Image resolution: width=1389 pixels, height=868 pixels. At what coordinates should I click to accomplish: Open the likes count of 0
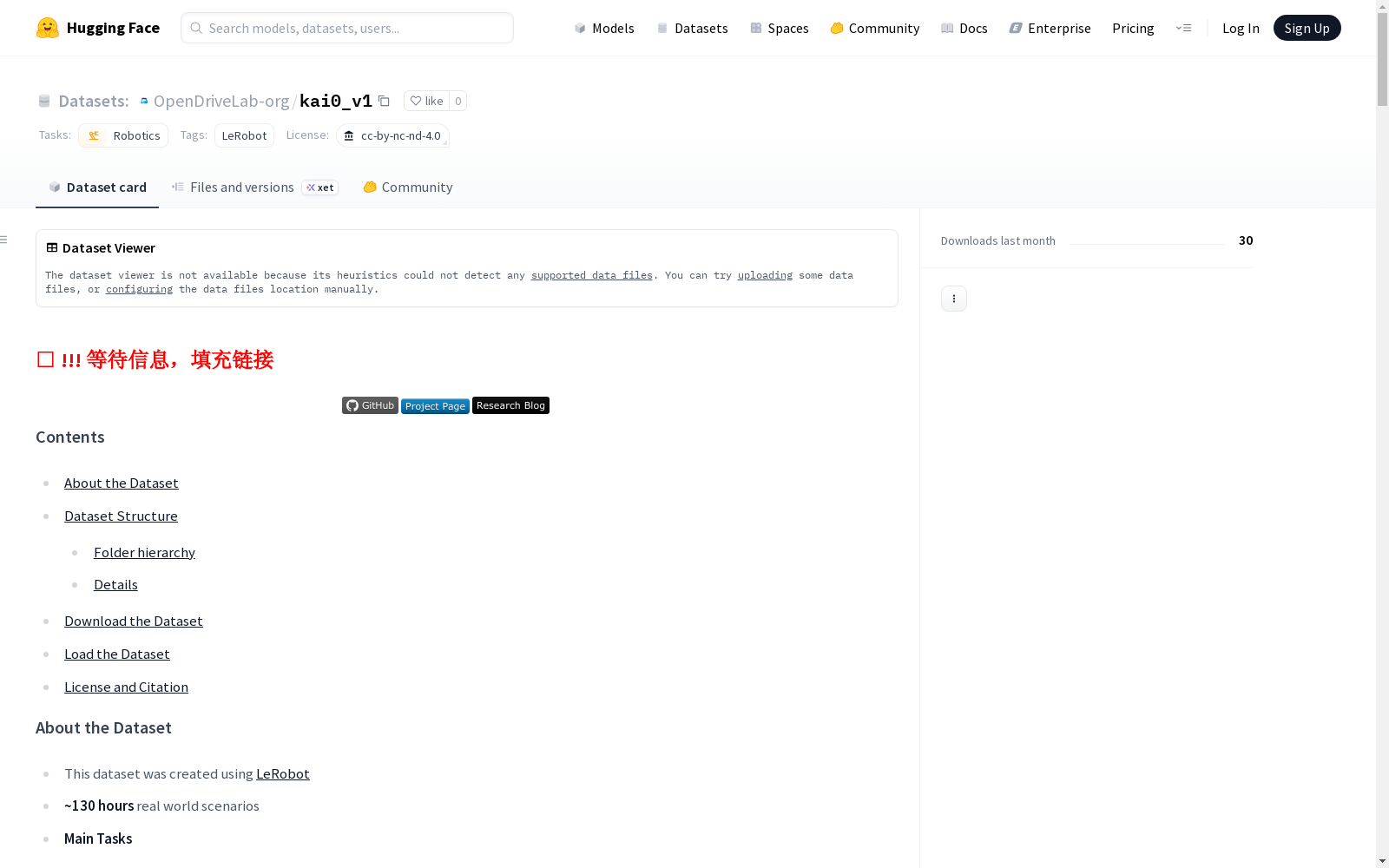[458, 101]
